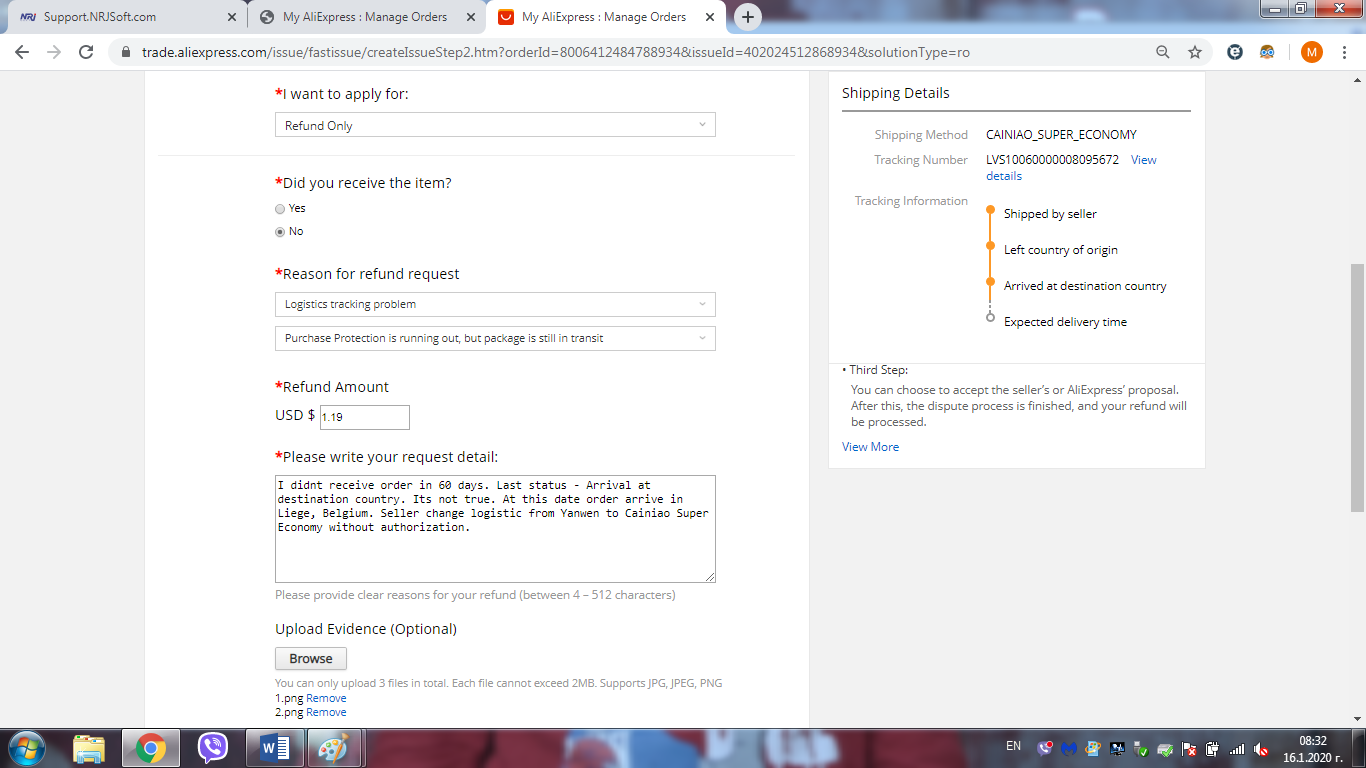Open the Chrome profile avatar M
This screenshot has width=1366, height=768.
point(1311,52)
